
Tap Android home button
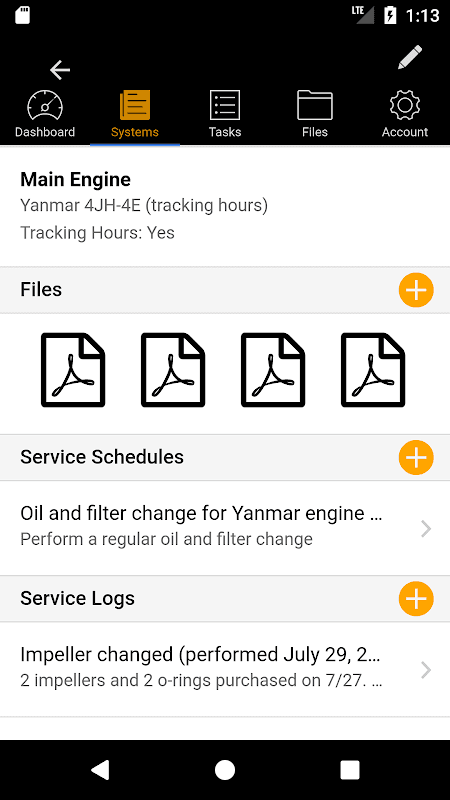[224, 769]
